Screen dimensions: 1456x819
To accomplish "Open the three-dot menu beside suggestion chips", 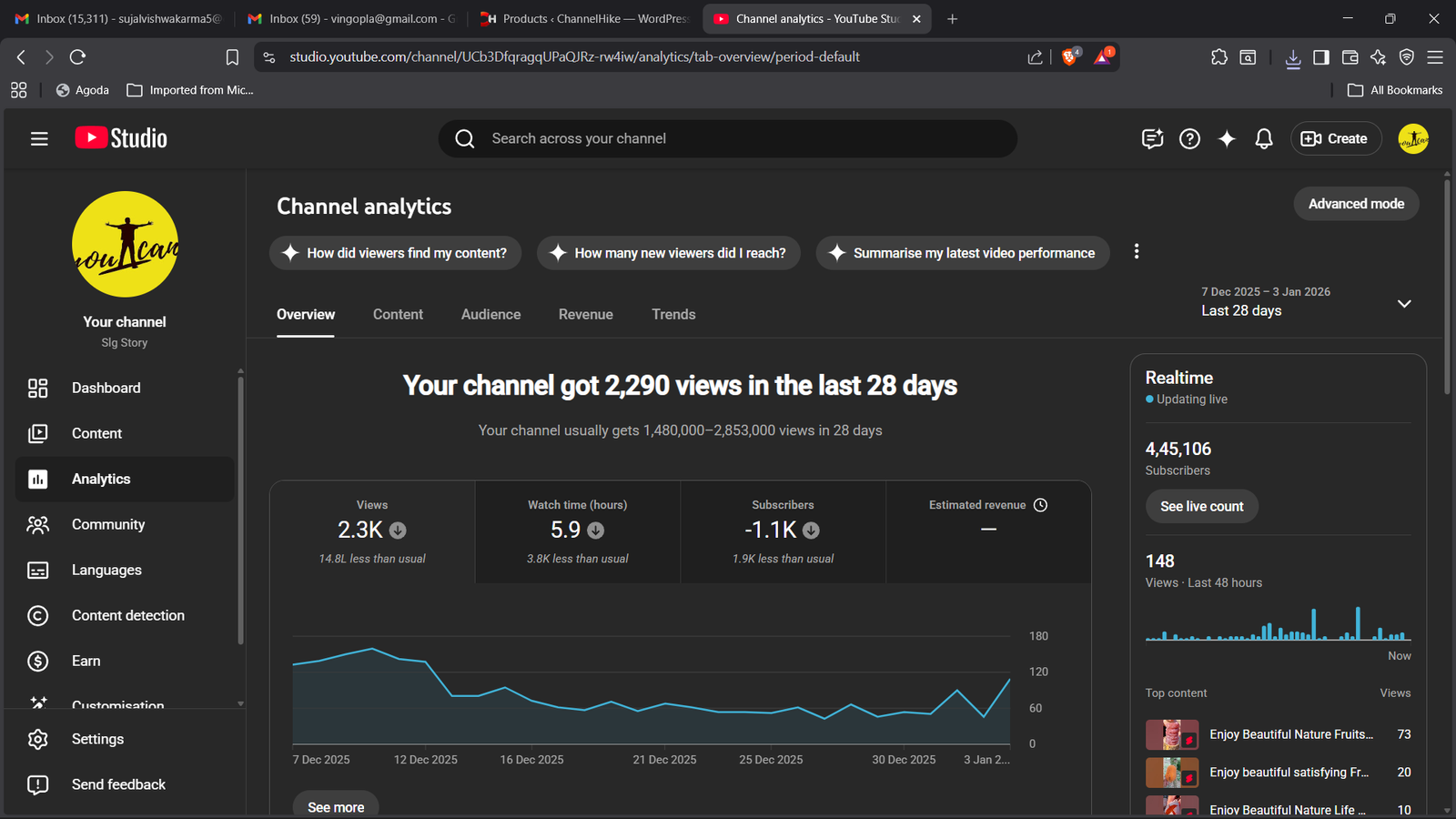I will tap(1137, 252).
